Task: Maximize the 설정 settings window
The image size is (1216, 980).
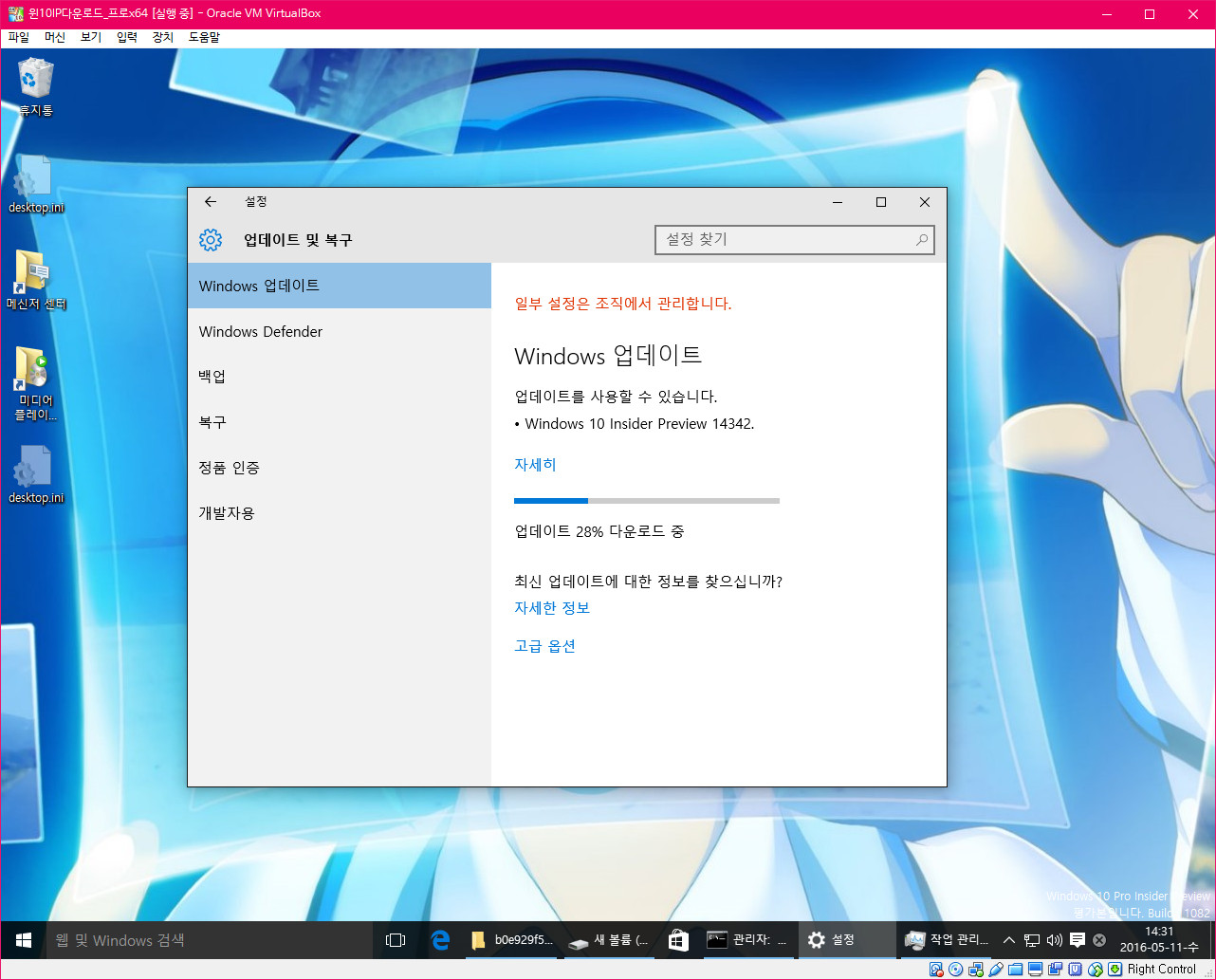Action: (881, 202)
